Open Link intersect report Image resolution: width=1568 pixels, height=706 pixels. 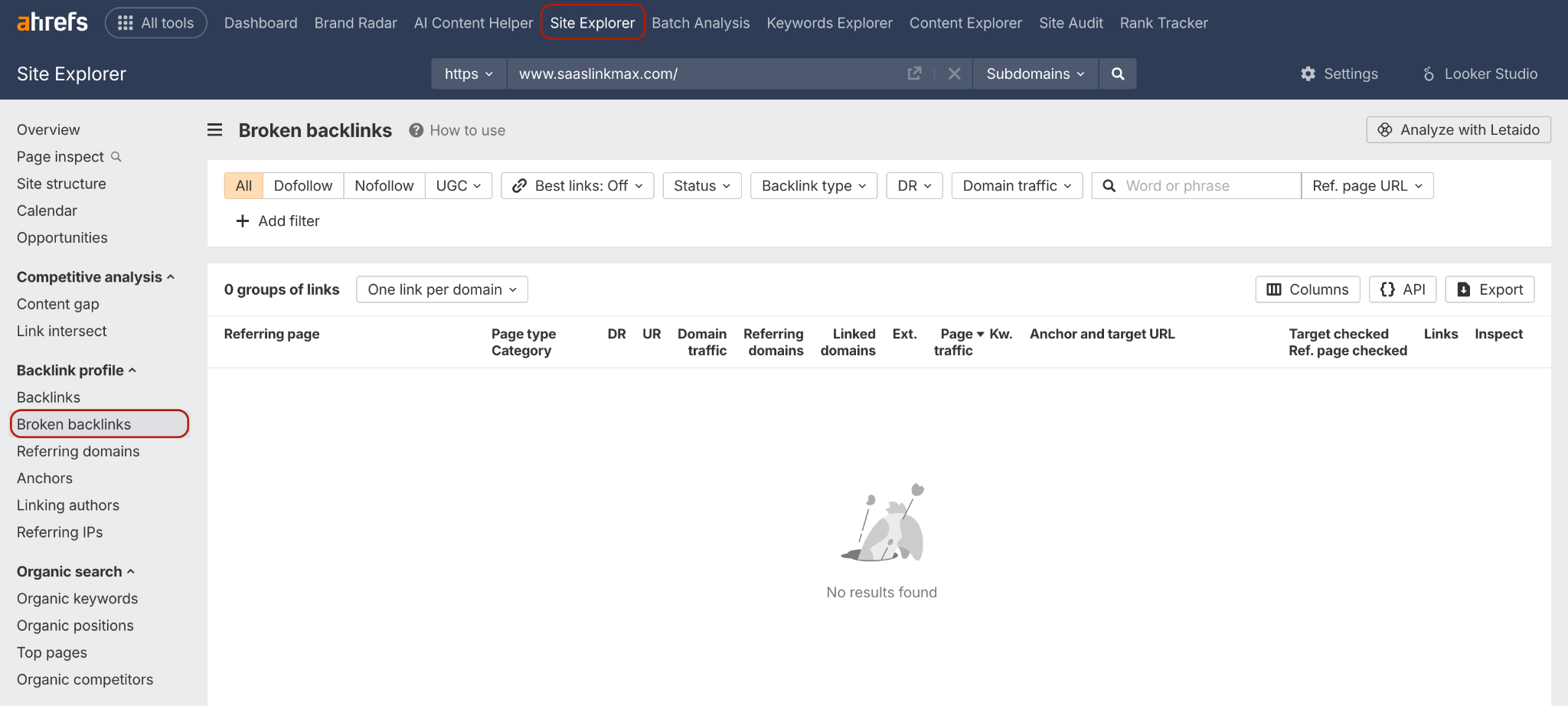point(62,331)
